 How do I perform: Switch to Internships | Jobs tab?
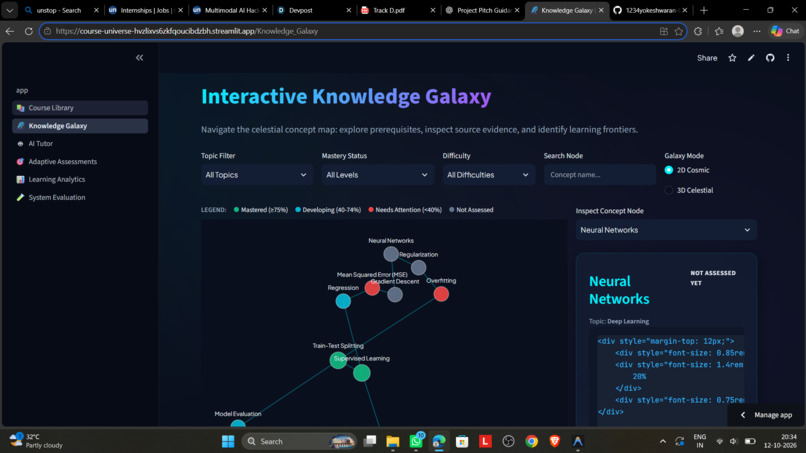click(145, 10)
